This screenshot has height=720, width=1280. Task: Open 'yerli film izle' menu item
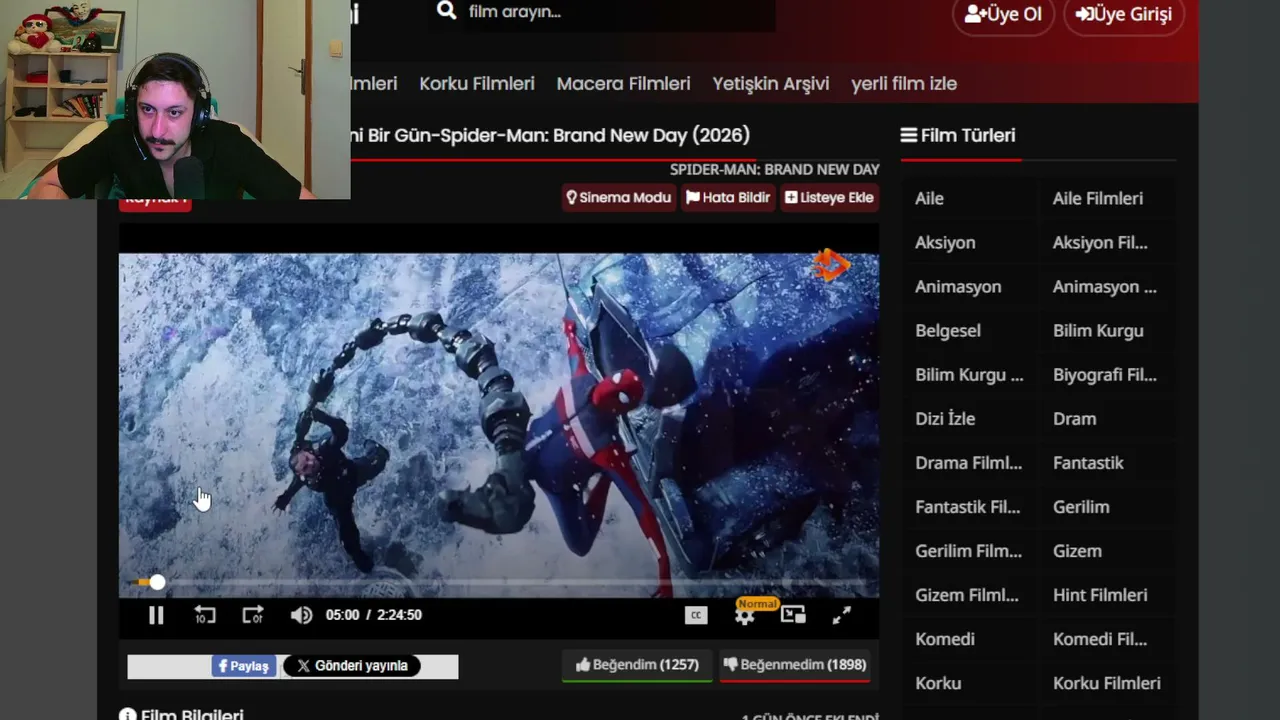coord(904,84)
